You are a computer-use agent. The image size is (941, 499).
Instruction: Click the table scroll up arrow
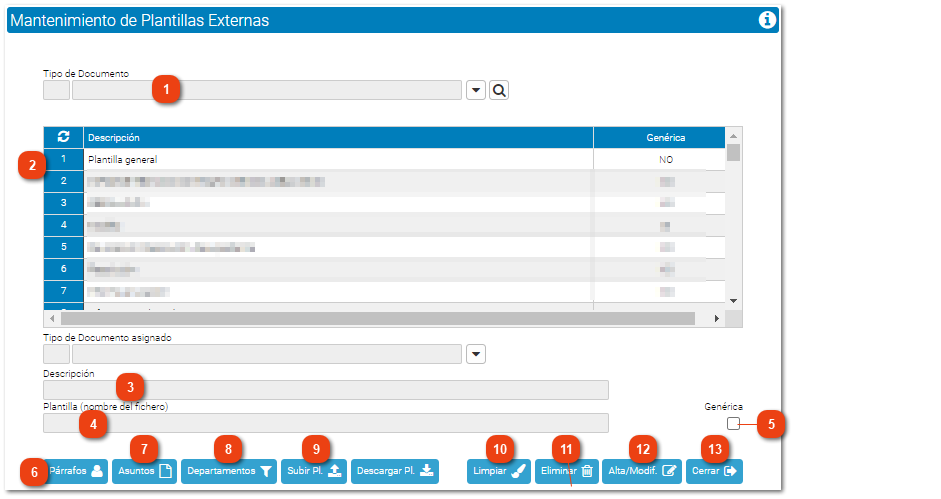[x=733, y=136]
